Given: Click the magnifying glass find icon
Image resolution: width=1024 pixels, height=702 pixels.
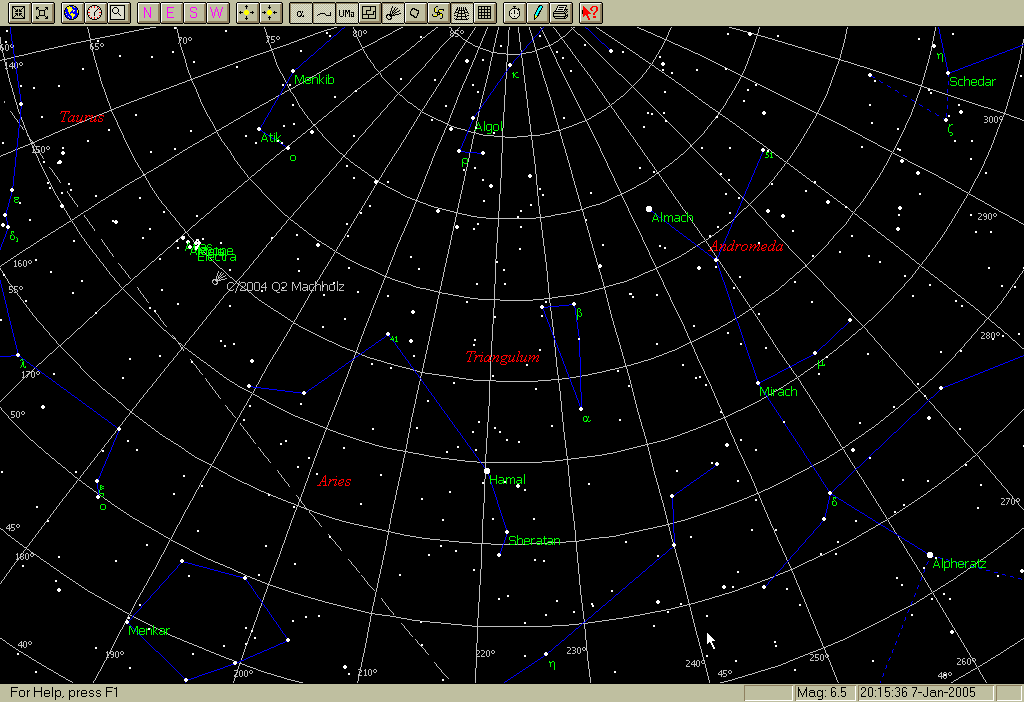Looking at the screenshot, I should [118, 13].
